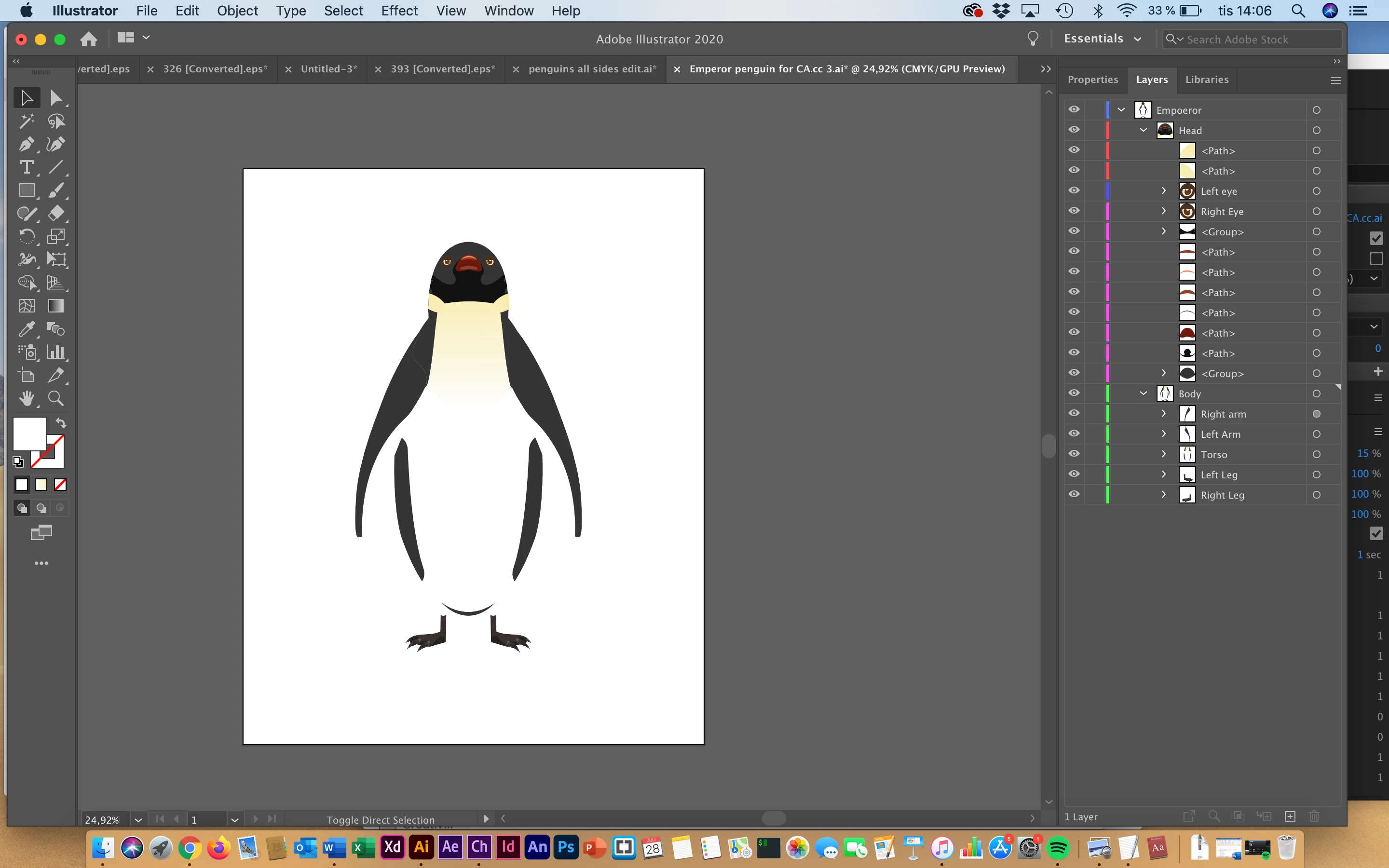Open the Effect menu
This screenshot has width=1389, height=868.
tap(399, 11)
